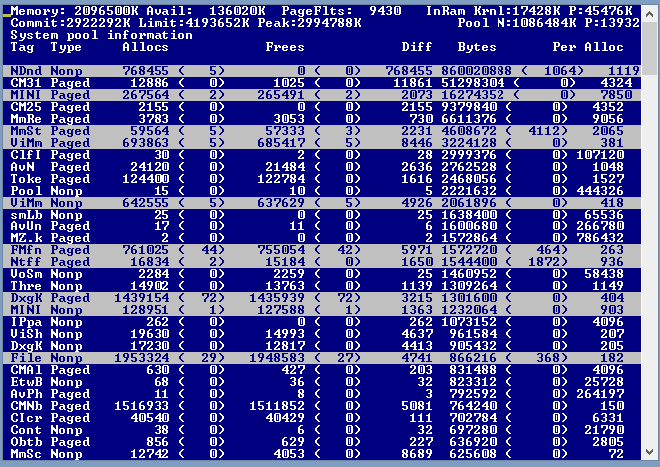Click the Commit value 2922292K
The height and width of the screenshot is (467, 660).
(98, 23)
